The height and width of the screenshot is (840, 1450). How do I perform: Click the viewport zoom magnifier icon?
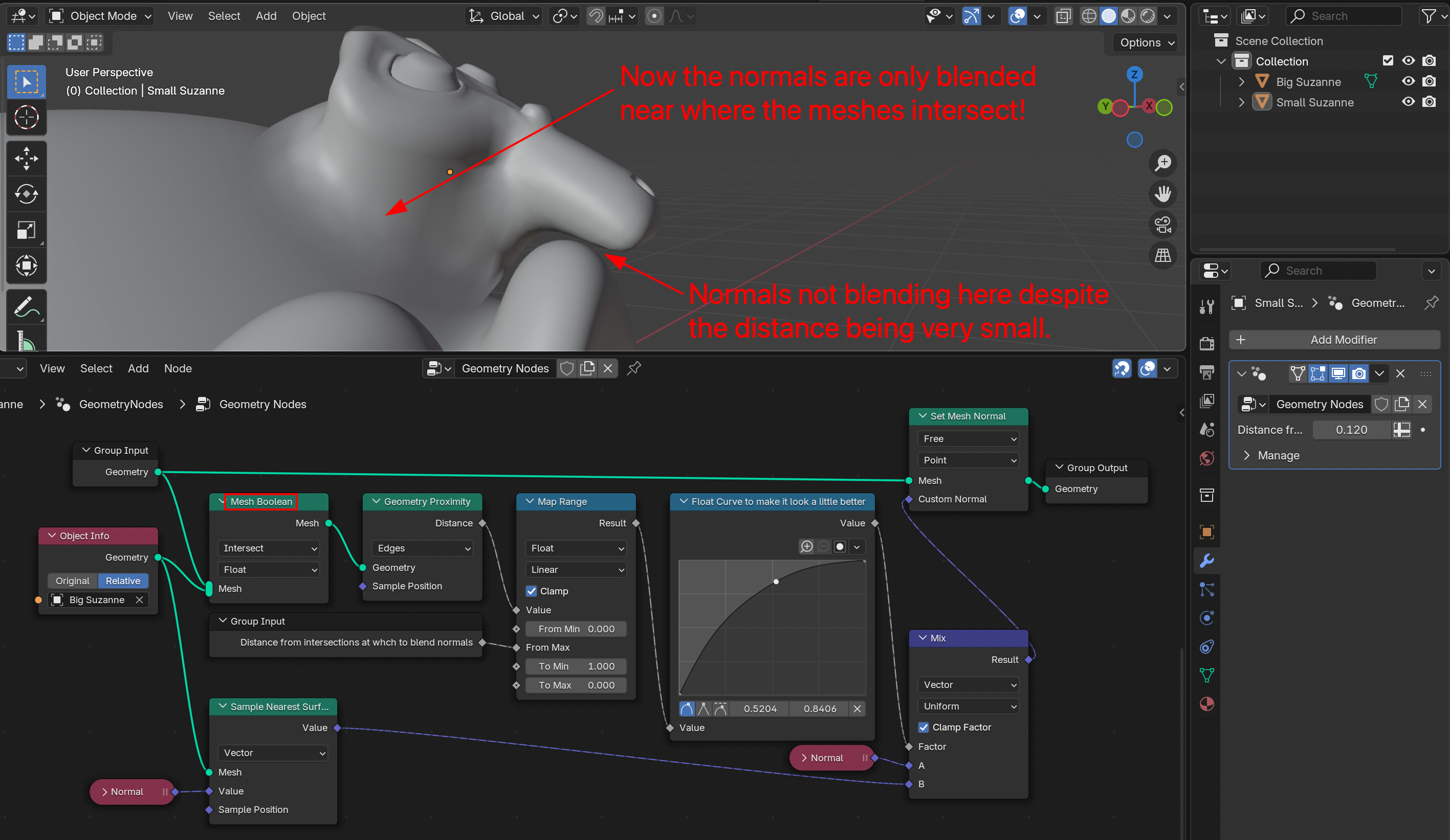[x=1163, y=163]
